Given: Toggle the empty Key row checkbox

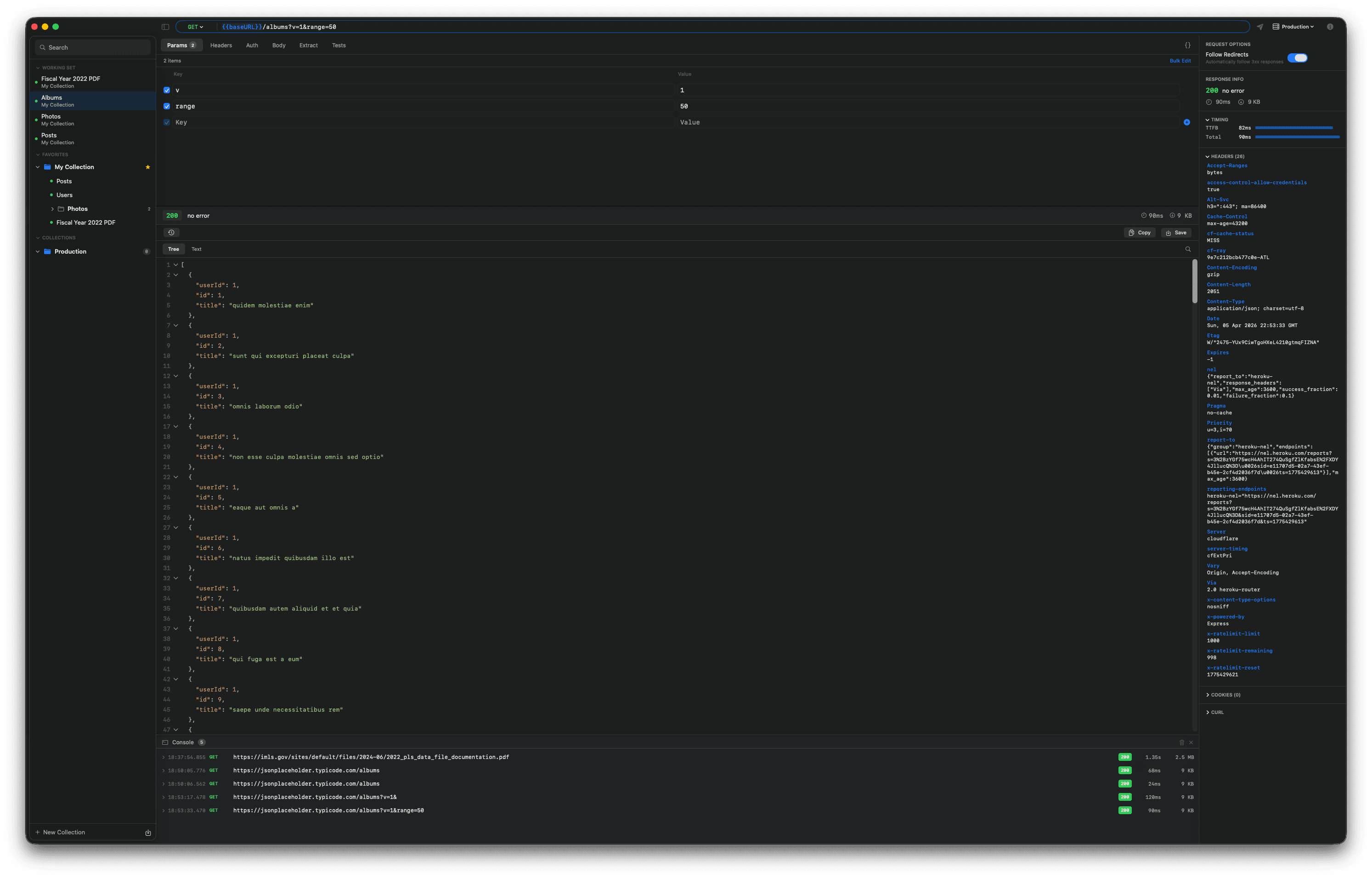Looking at the screenshot, I should [167, 122].
